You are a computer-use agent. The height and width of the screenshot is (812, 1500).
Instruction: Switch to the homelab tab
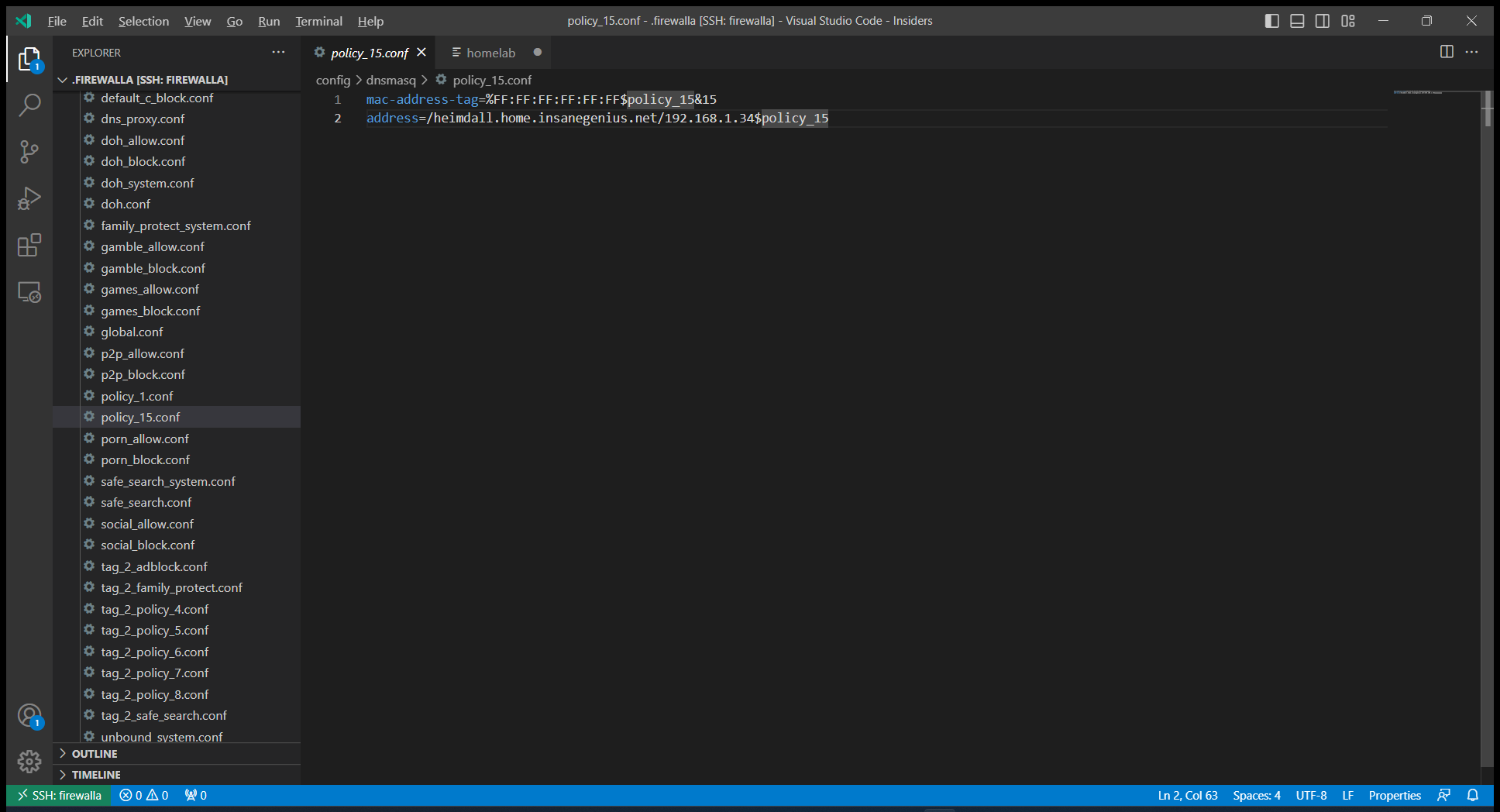coord(490,53)
